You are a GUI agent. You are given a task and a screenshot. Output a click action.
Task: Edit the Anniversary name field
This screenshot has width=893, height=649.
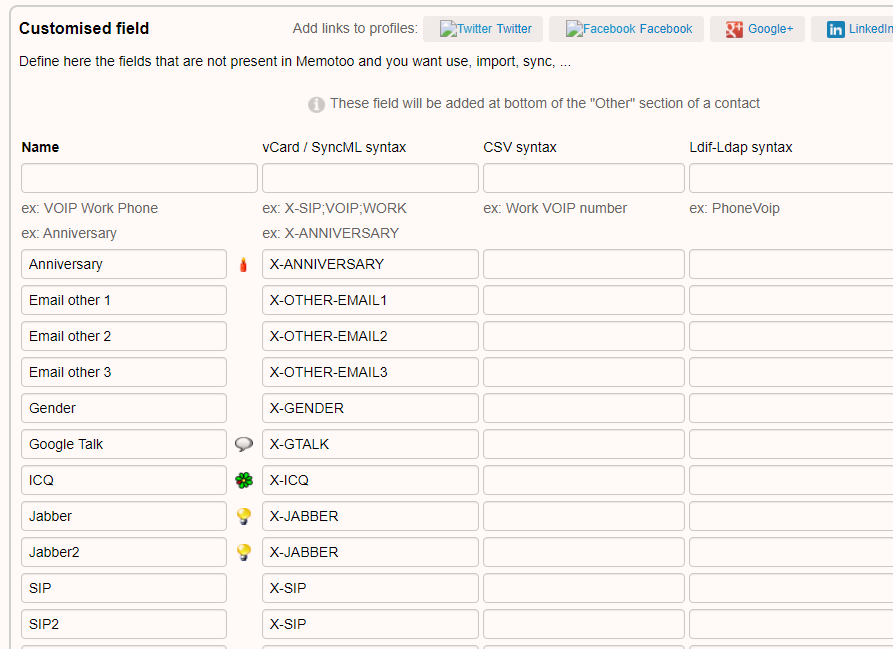pyautogui.click(x=124, y=264)
